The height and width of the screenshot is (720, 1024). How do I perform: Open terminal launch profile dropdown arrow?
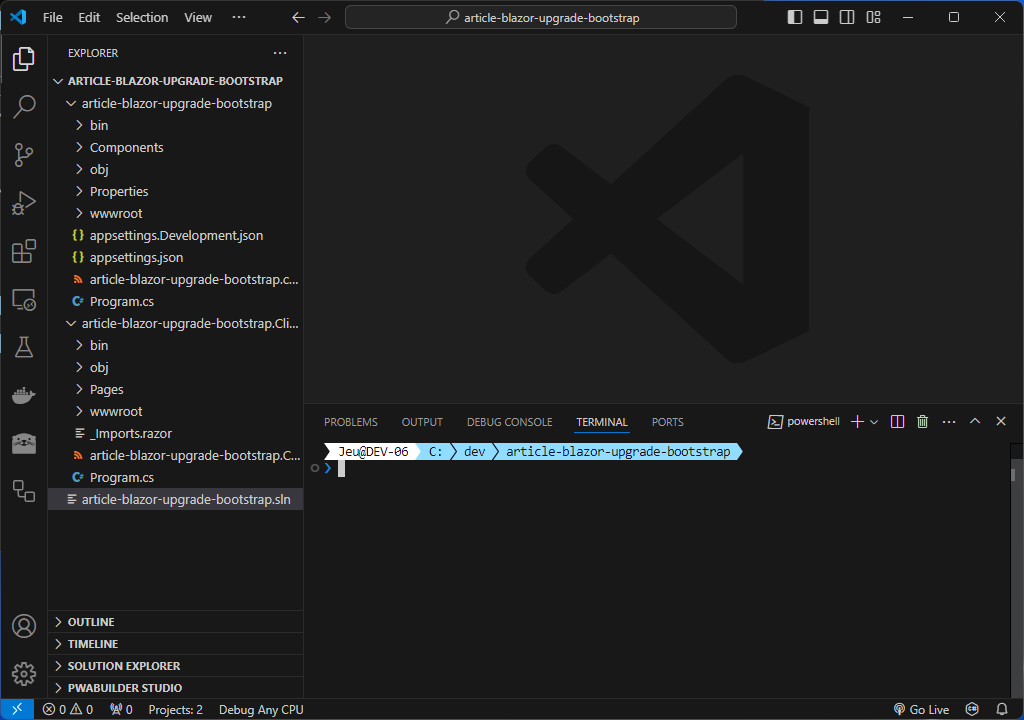coord(874,422)
